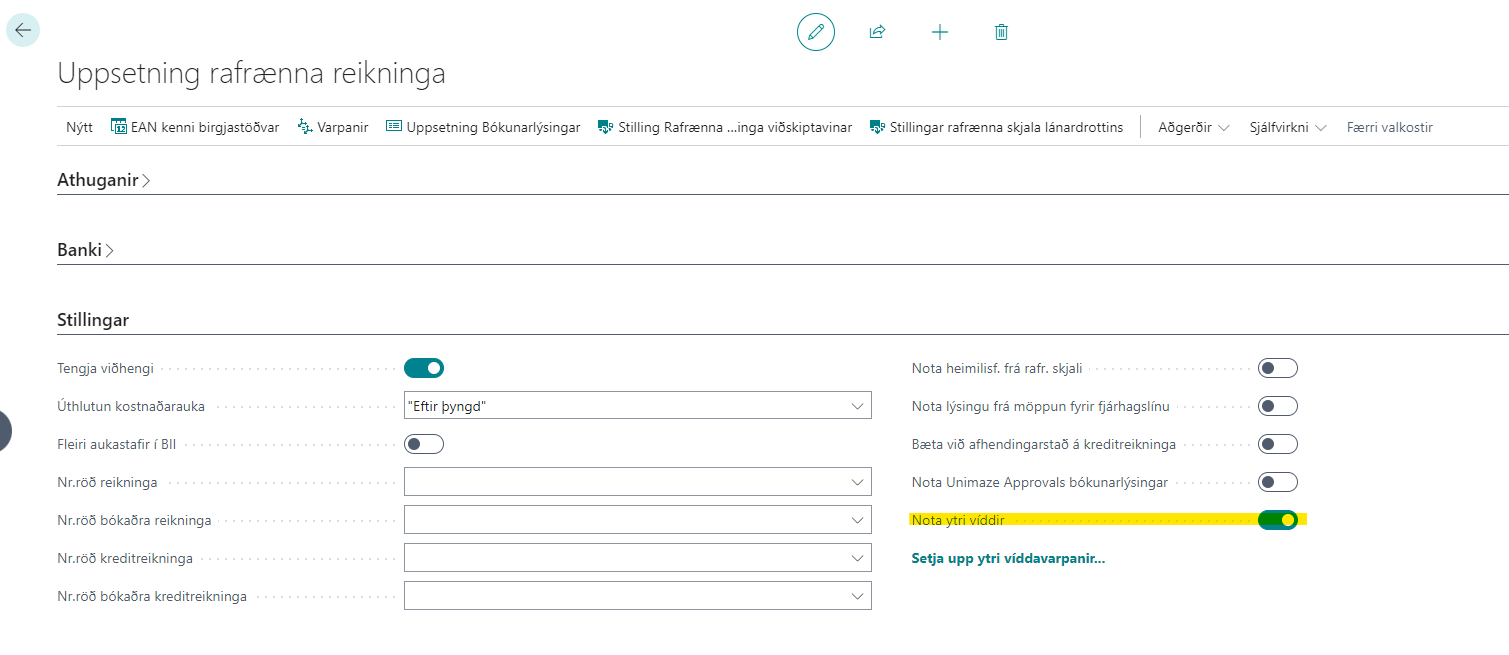Viewport: 1509px width, 655px height.
Task: Click the pencil edit icon
Action: pyautogui.click(x=815, y=32)
